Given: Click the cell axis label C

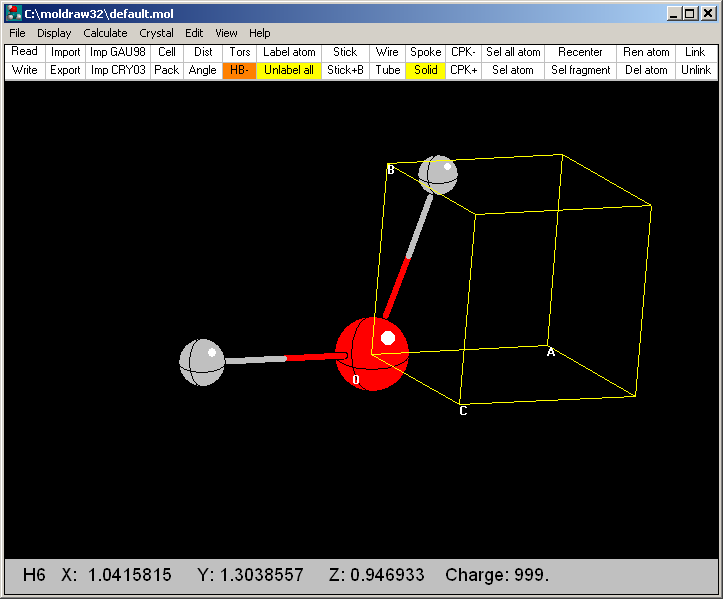Looking at the screenshot, I should click(463, 410).
